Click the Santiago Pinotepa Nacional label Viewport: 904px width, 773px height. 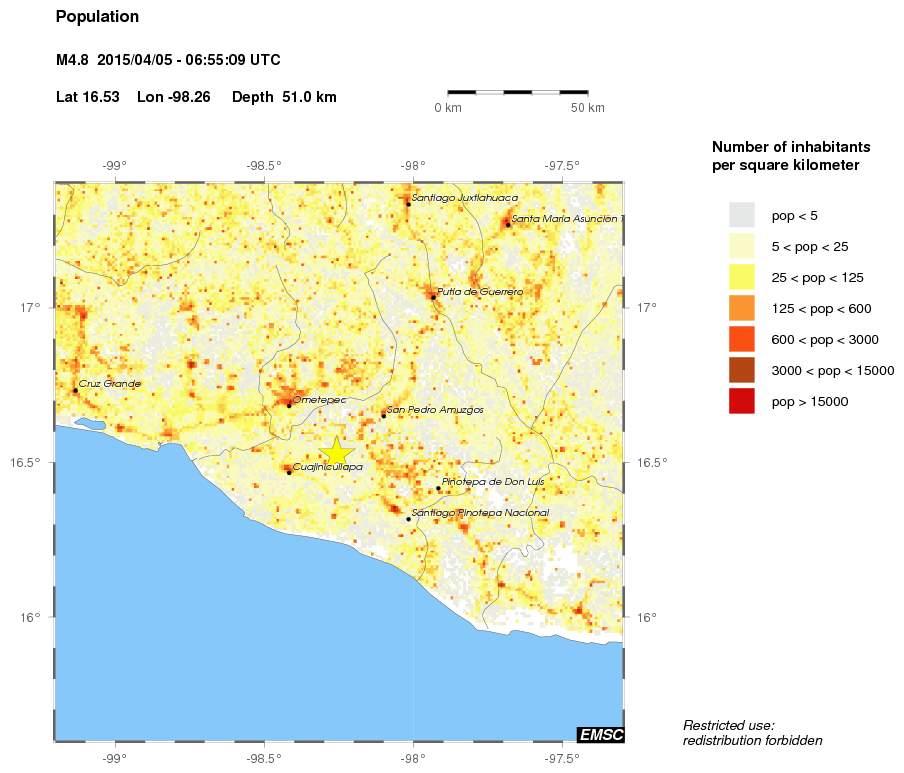(x=480, y=512)
